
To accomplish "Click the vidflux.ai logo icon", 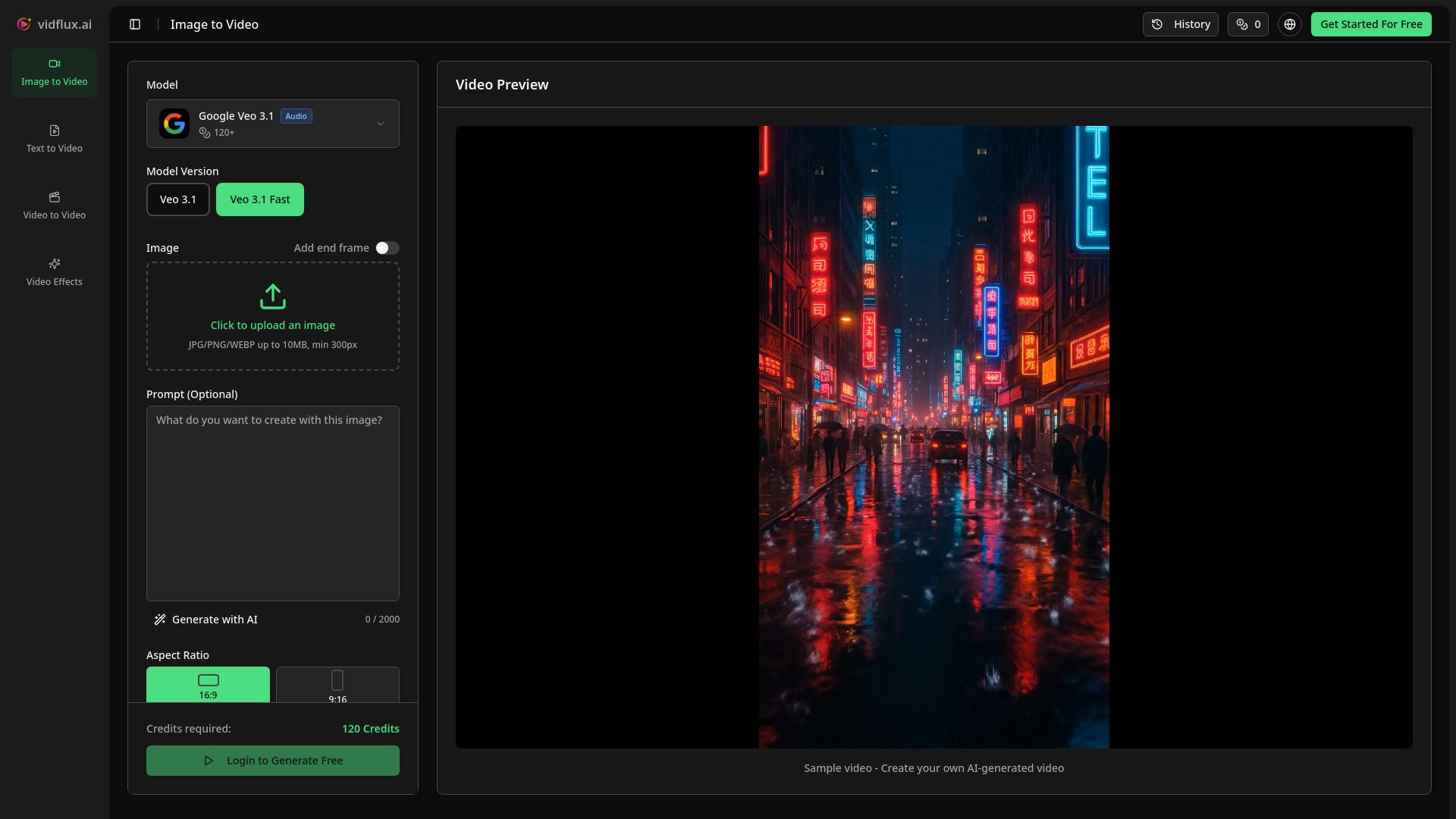I will [23, 24].
